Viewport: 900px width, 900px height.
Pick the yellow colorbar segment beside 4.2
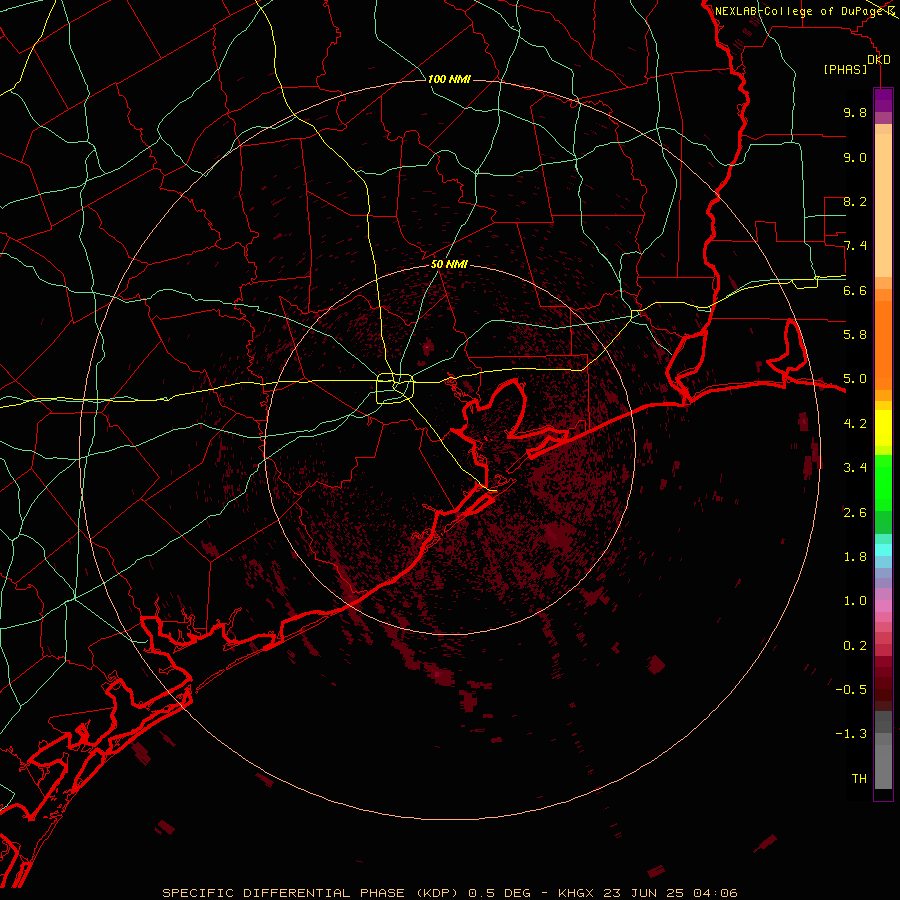pos(883,428)
